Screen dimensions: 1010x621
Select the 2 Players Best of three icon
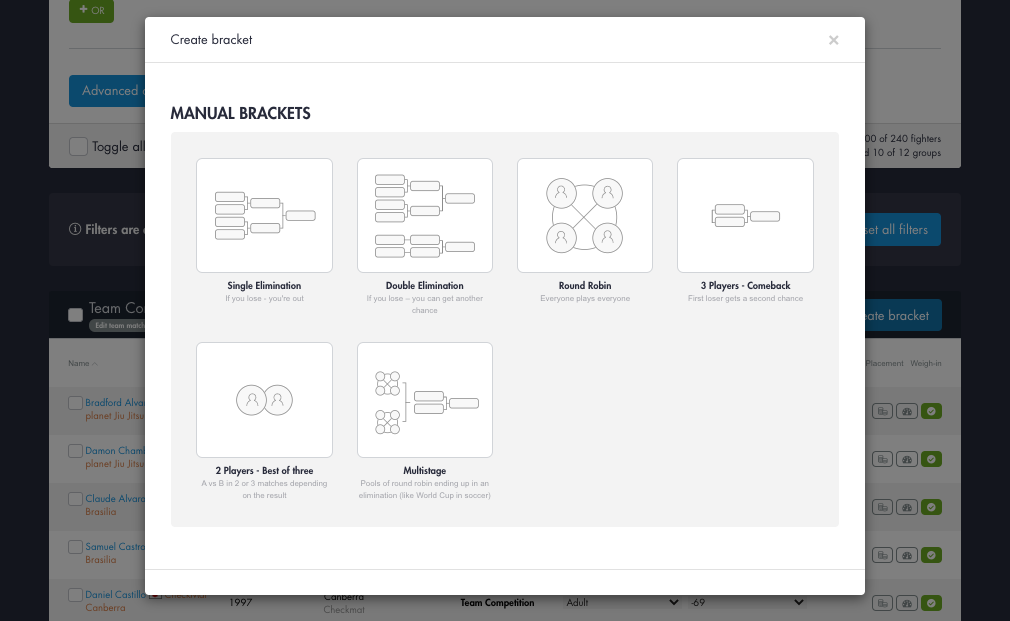coord(264,400)
